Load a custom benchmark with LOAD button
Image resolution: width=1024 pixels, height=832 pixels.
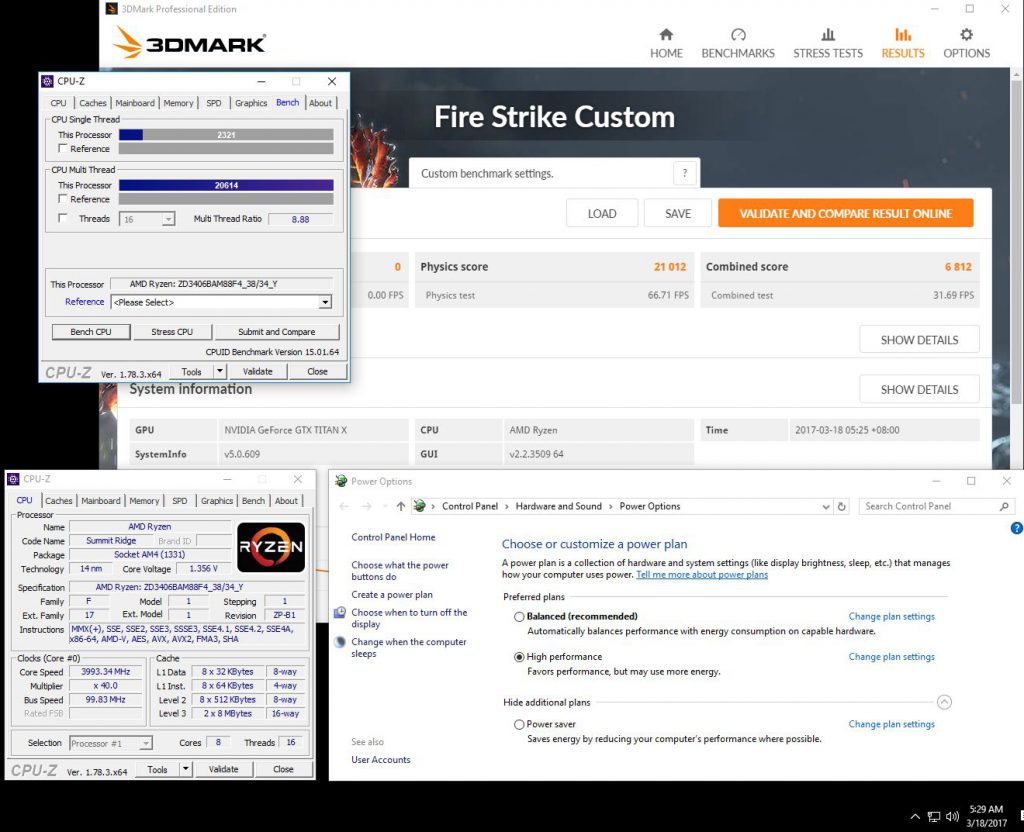[x=601, y=214]
